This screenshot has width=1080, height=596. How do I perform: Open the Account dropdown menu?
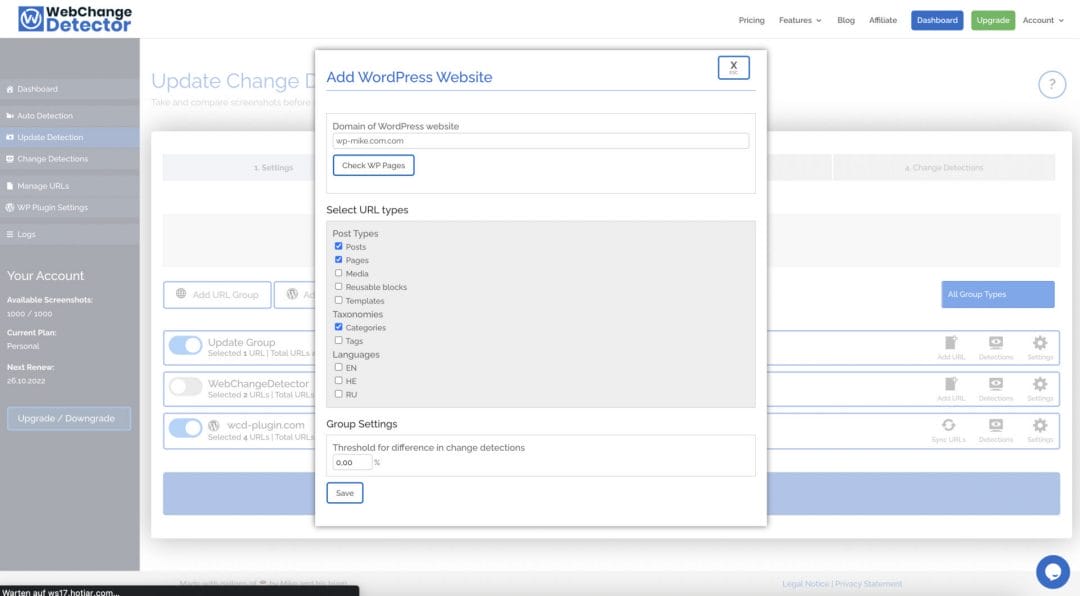pos(1043,20)
